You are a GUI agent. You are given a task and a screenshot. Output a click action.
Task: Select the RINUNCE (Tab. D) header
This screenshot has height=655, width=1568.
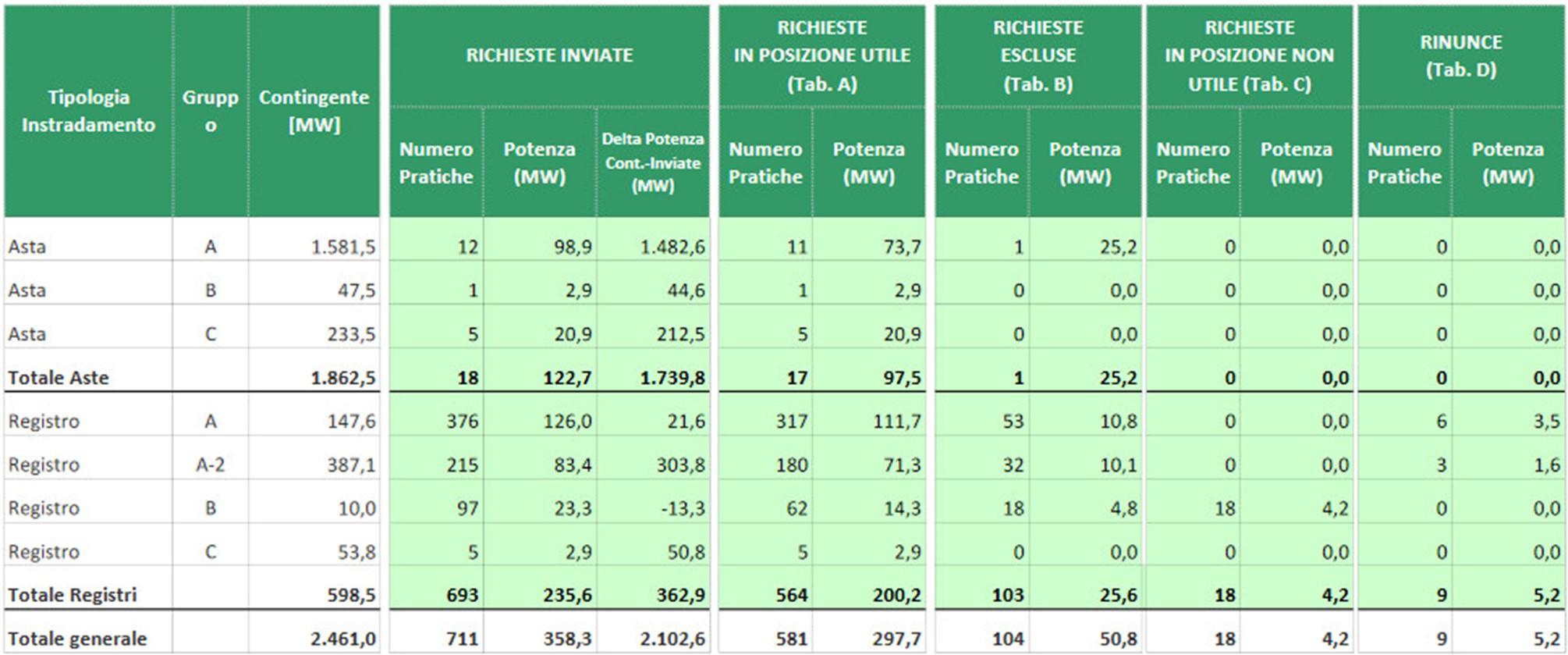[x=1460, y=55]
